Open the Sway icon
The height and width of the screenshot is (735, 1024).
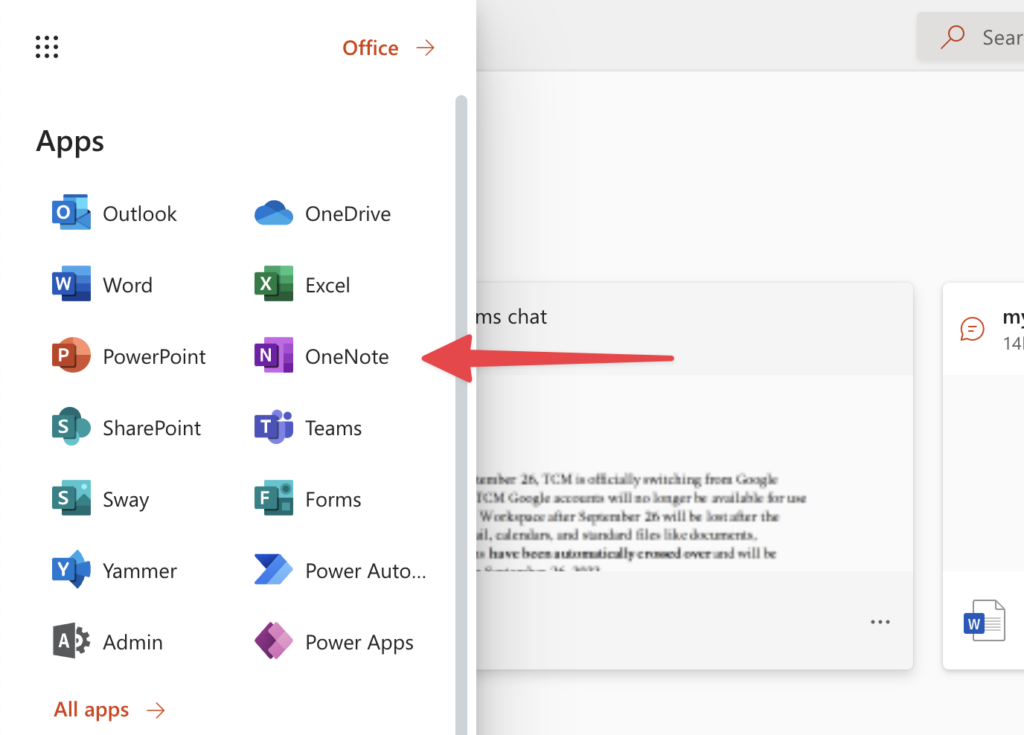point(71,498)
